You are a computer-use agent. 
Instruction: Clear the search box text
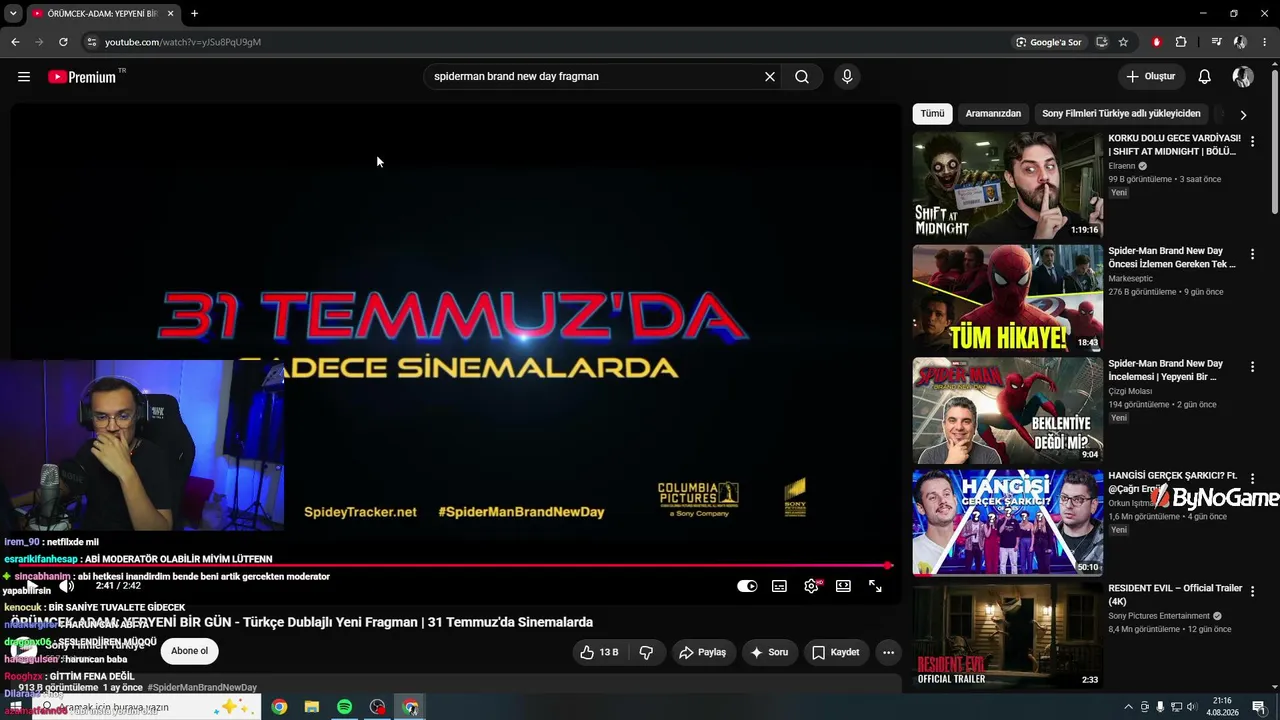pos(770,77)
